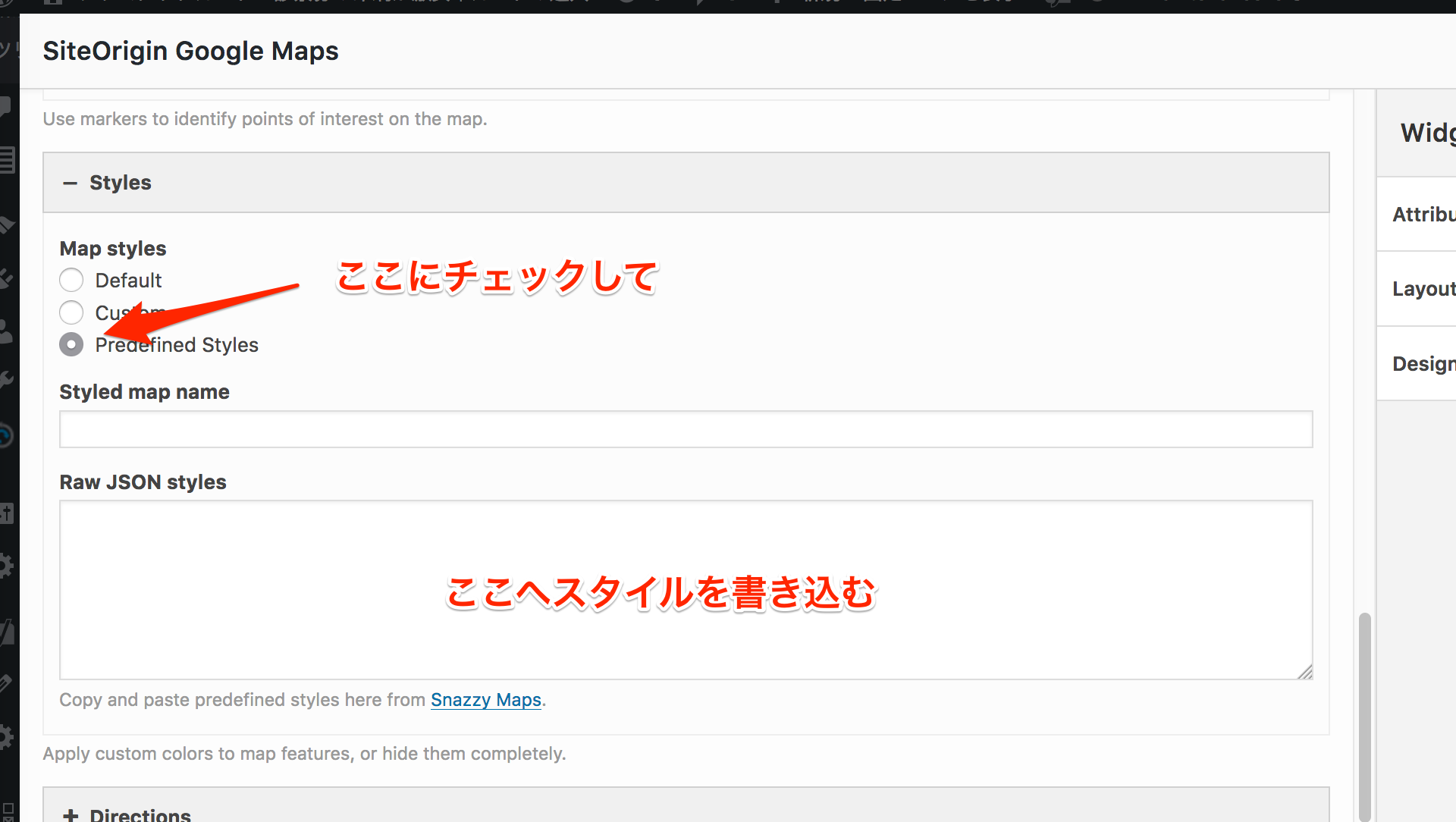Click the 'Default' option label
The width and height of the screenshot is (1456, 822).
[x=128, y=281]
